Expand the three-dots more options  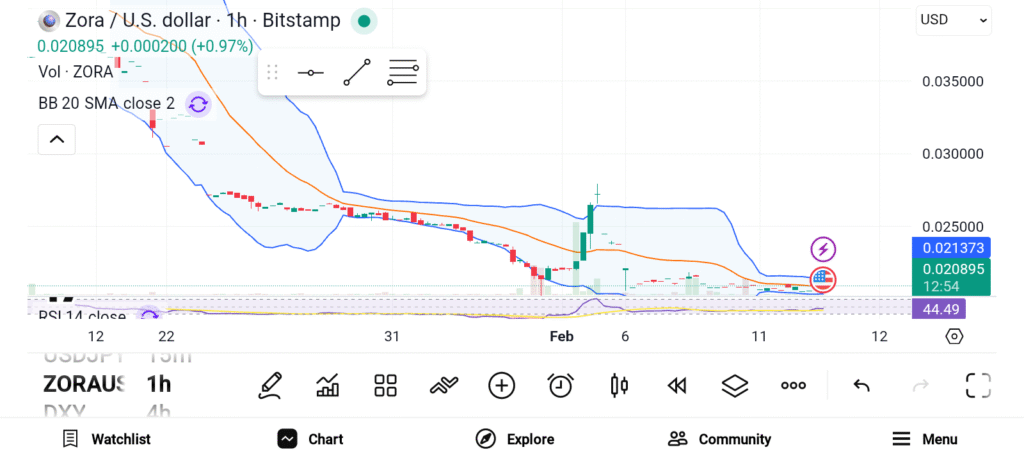(x=794, y=385)
